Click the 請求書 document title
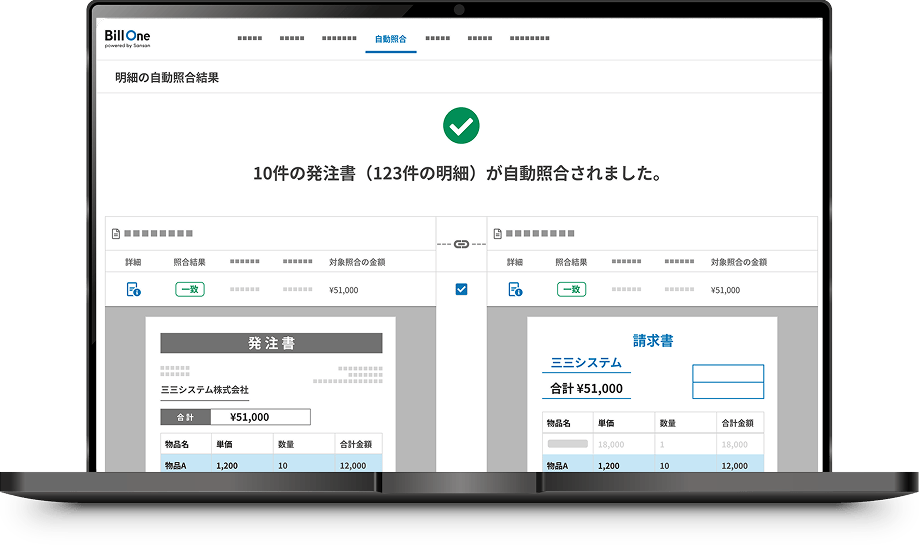The image size is (920, 552). pos(653,341)
